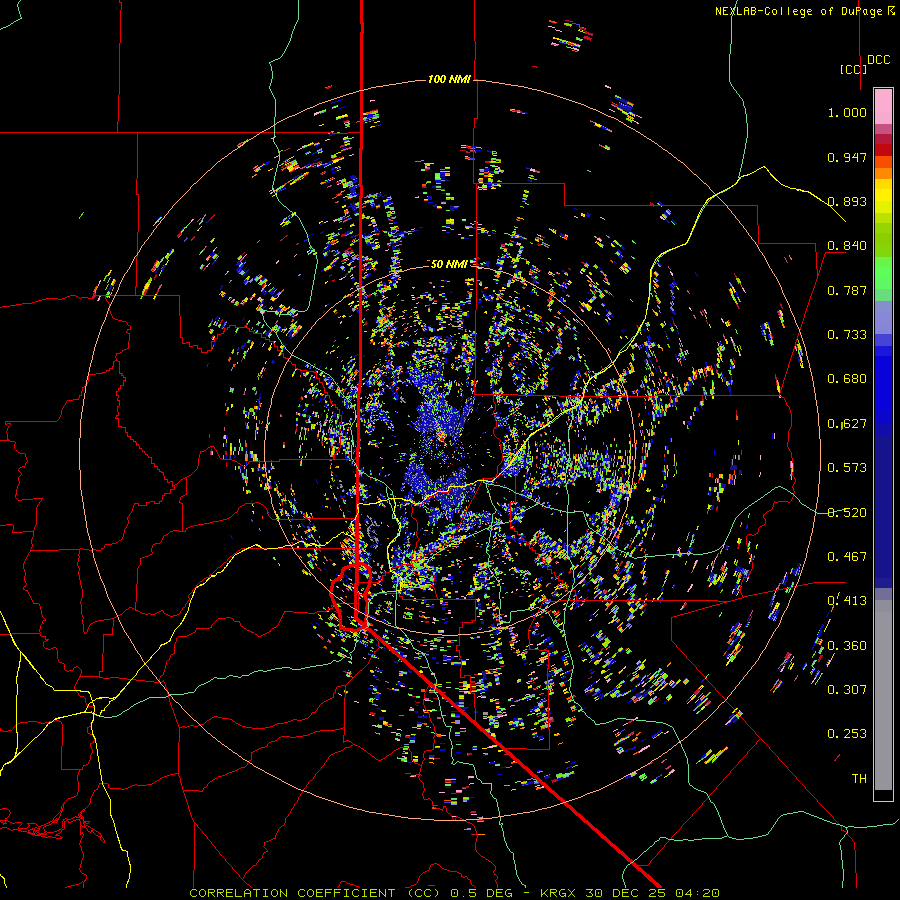Screen dimensions: 900x900
Task: Select the 0.253 scale value
Action: 847,734
